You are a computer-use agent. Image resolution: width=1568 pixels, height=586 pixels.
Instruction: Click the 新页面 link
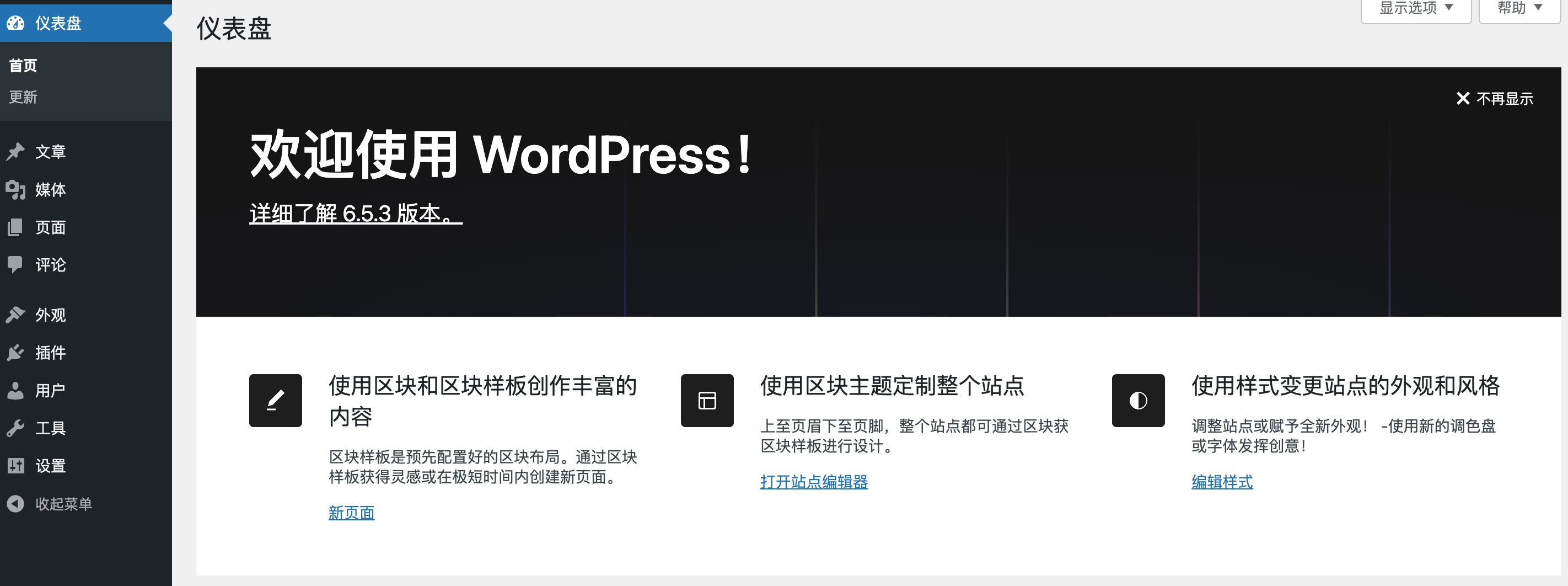point(351,513)
